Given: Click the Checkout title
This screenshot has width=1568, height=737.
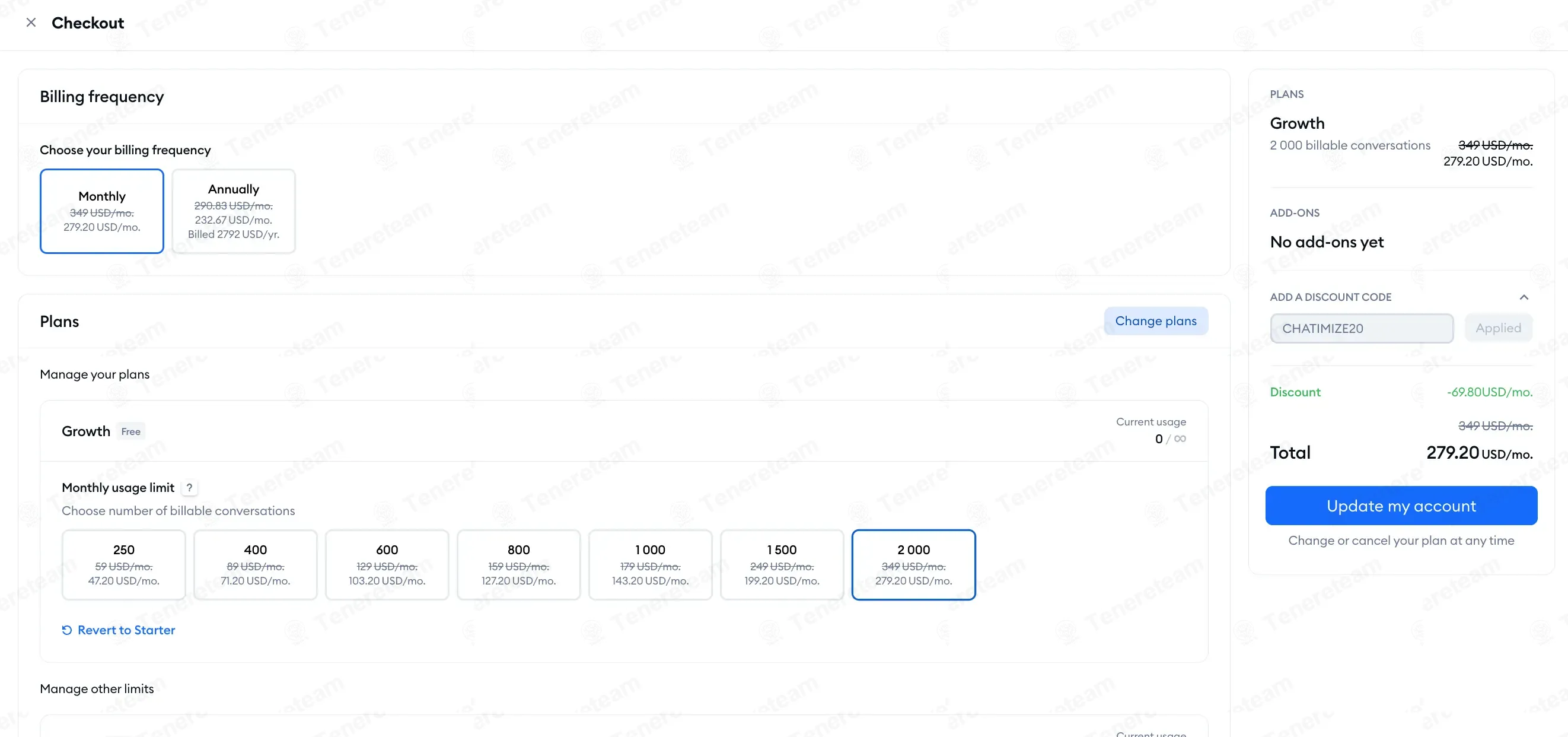Looking at the screenshot, I should tap(88, 23).
